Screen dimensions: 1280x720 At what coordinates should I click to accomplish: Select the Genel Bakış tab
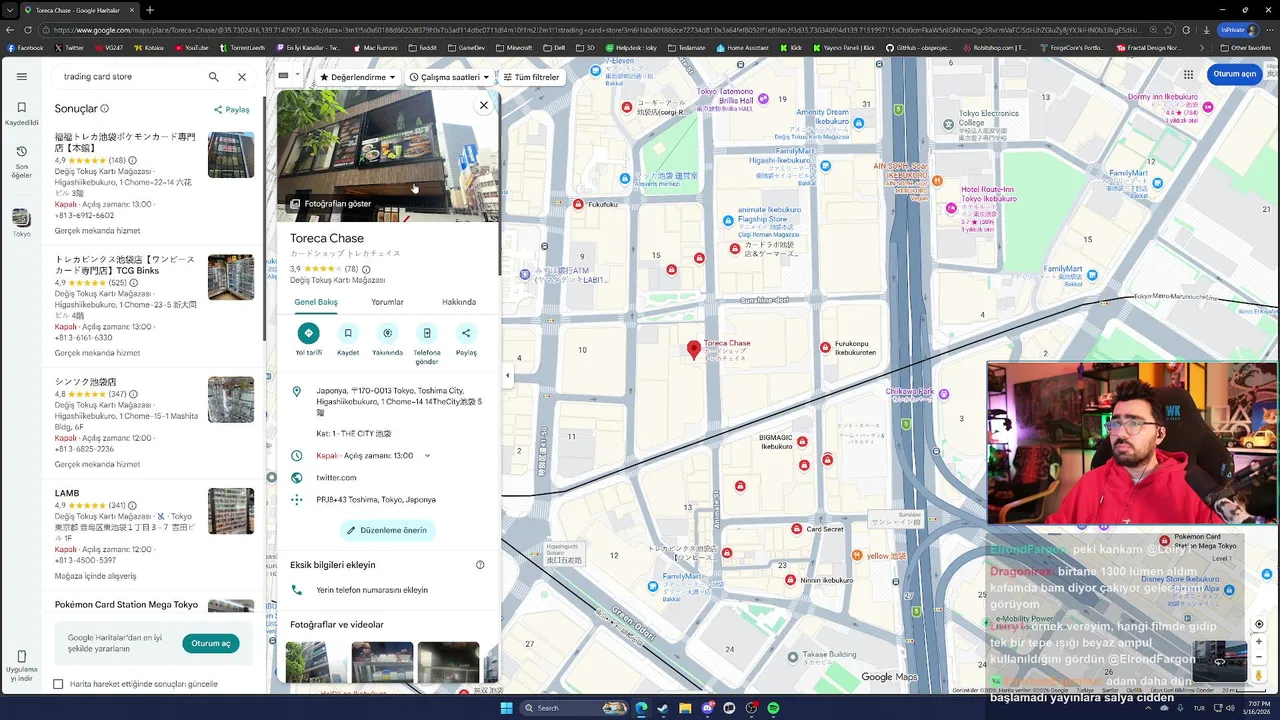click(316, 302)
